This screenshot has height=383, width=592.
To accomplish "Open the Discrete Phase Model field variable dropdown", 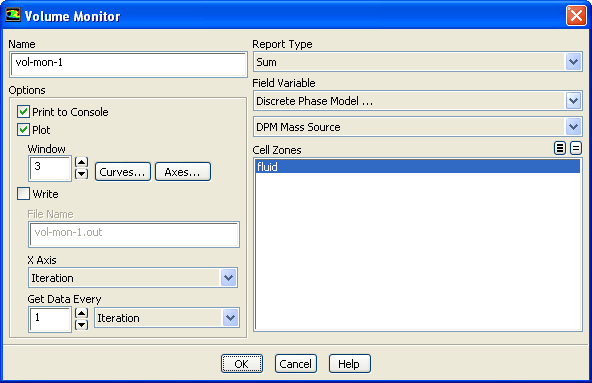I will pos(418,101).
